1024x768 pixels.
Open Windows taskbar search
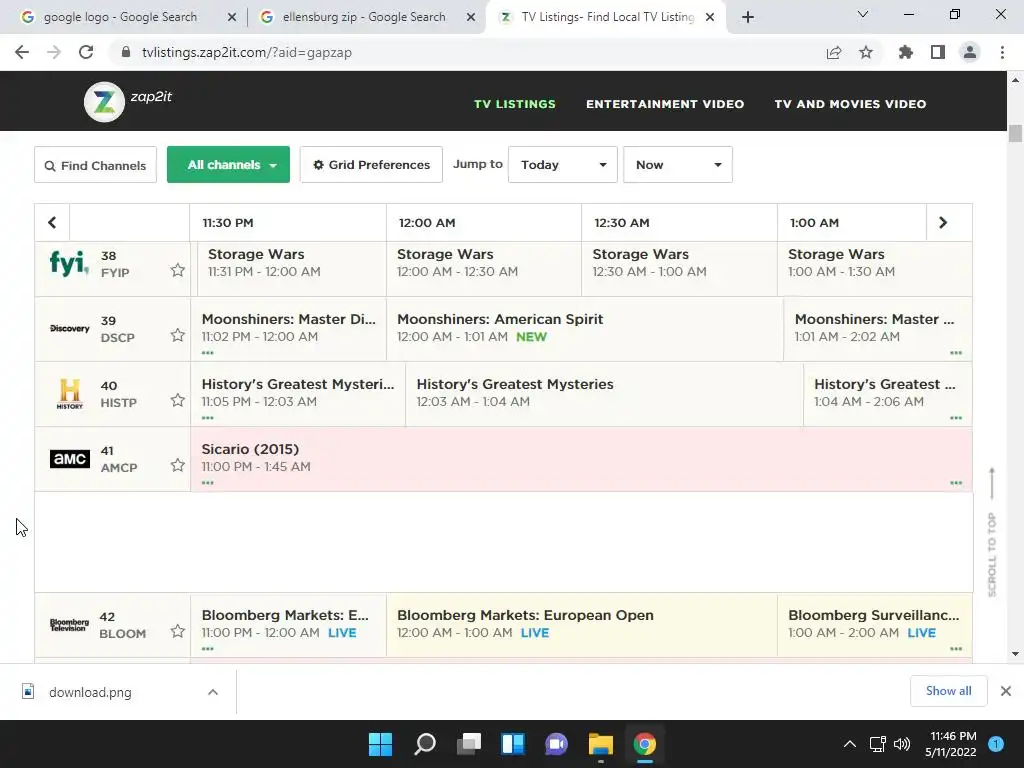pyautogui.click(x=425, y=744)
